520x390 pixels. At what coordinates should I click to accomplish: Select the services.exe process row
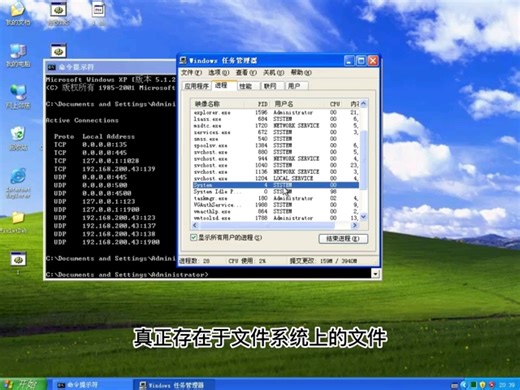(x=276, y=132)
